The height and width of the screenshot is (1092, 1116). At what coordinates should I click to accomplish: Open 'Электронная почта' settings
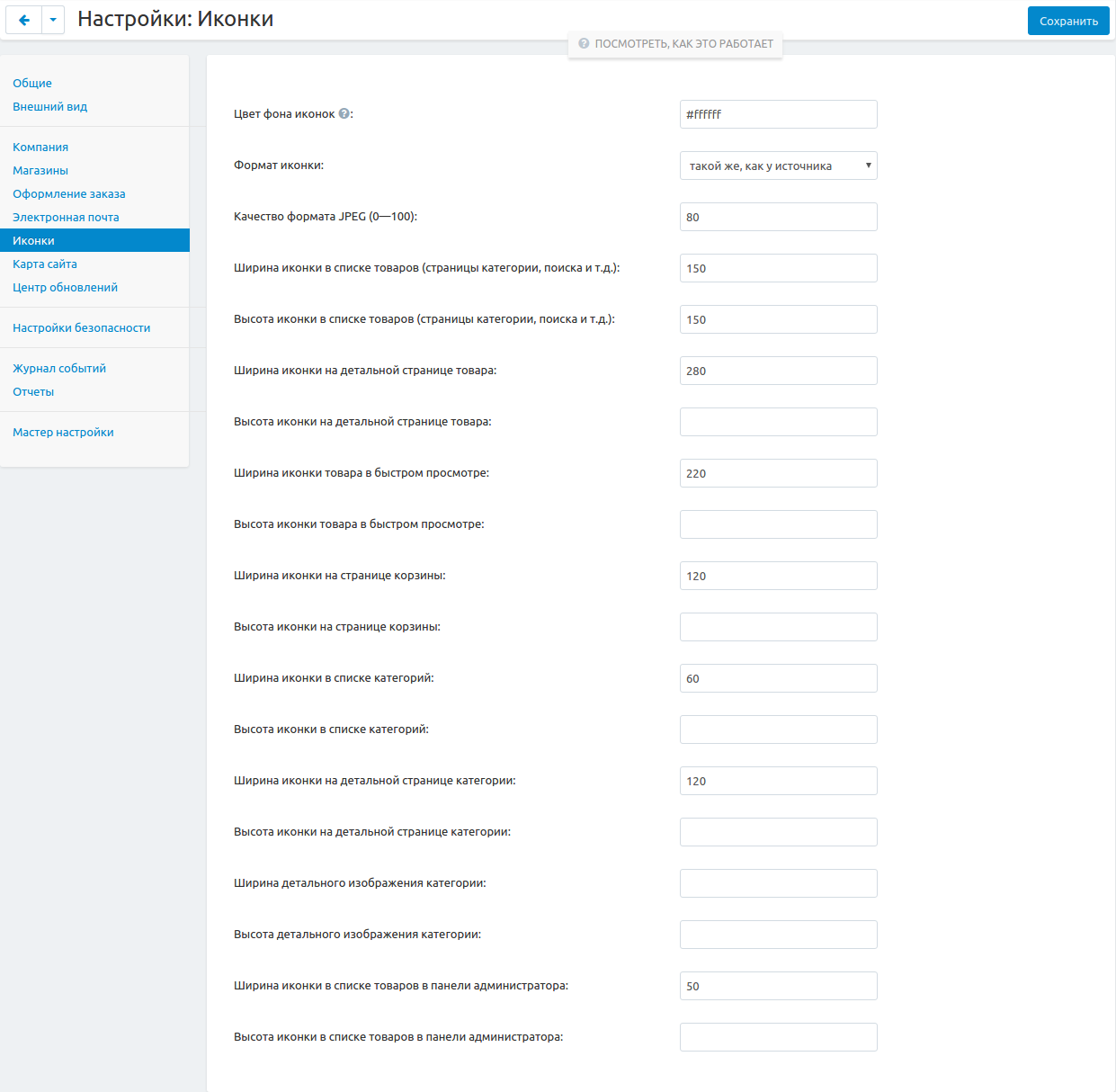point(66,217)
